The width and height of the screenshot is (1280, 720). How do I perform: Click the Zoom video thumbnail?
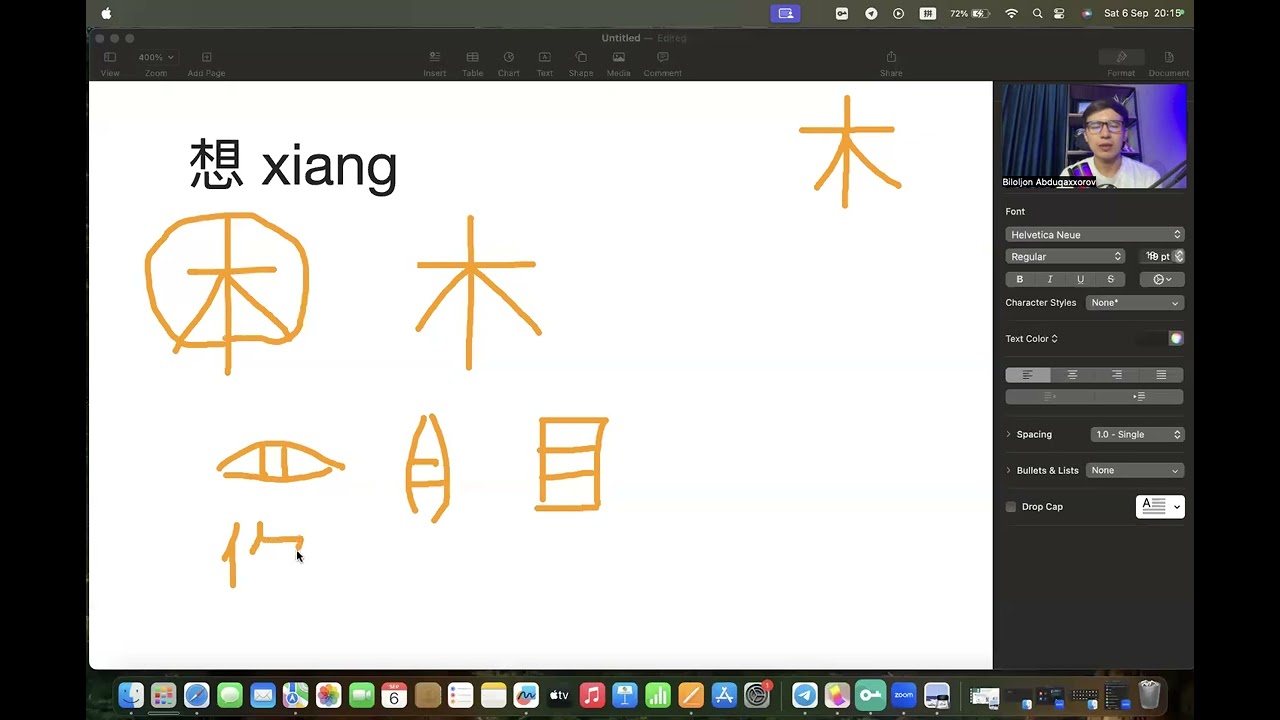[1094, 137]
